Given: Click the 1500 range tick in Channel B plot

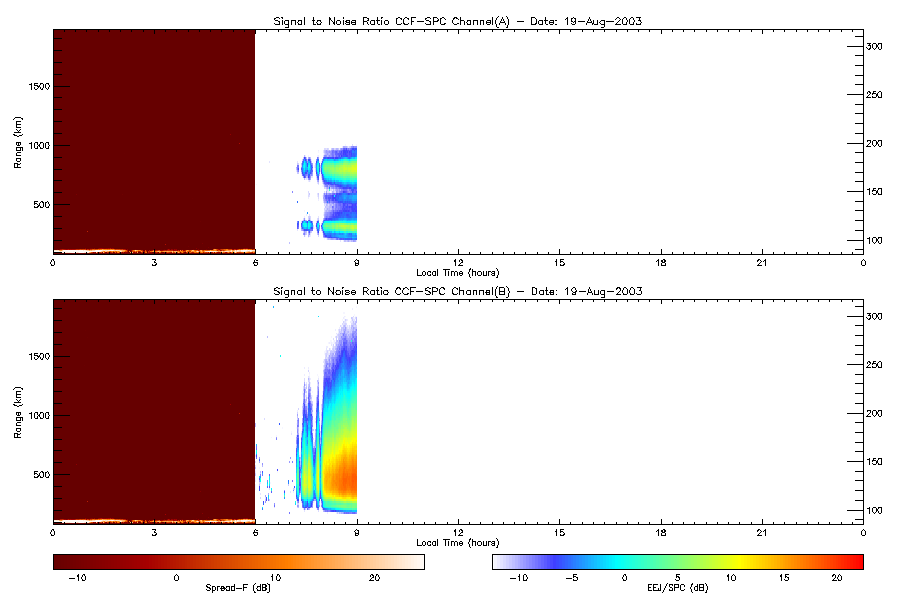Looking at the screenshot, I should pos(39,357).
